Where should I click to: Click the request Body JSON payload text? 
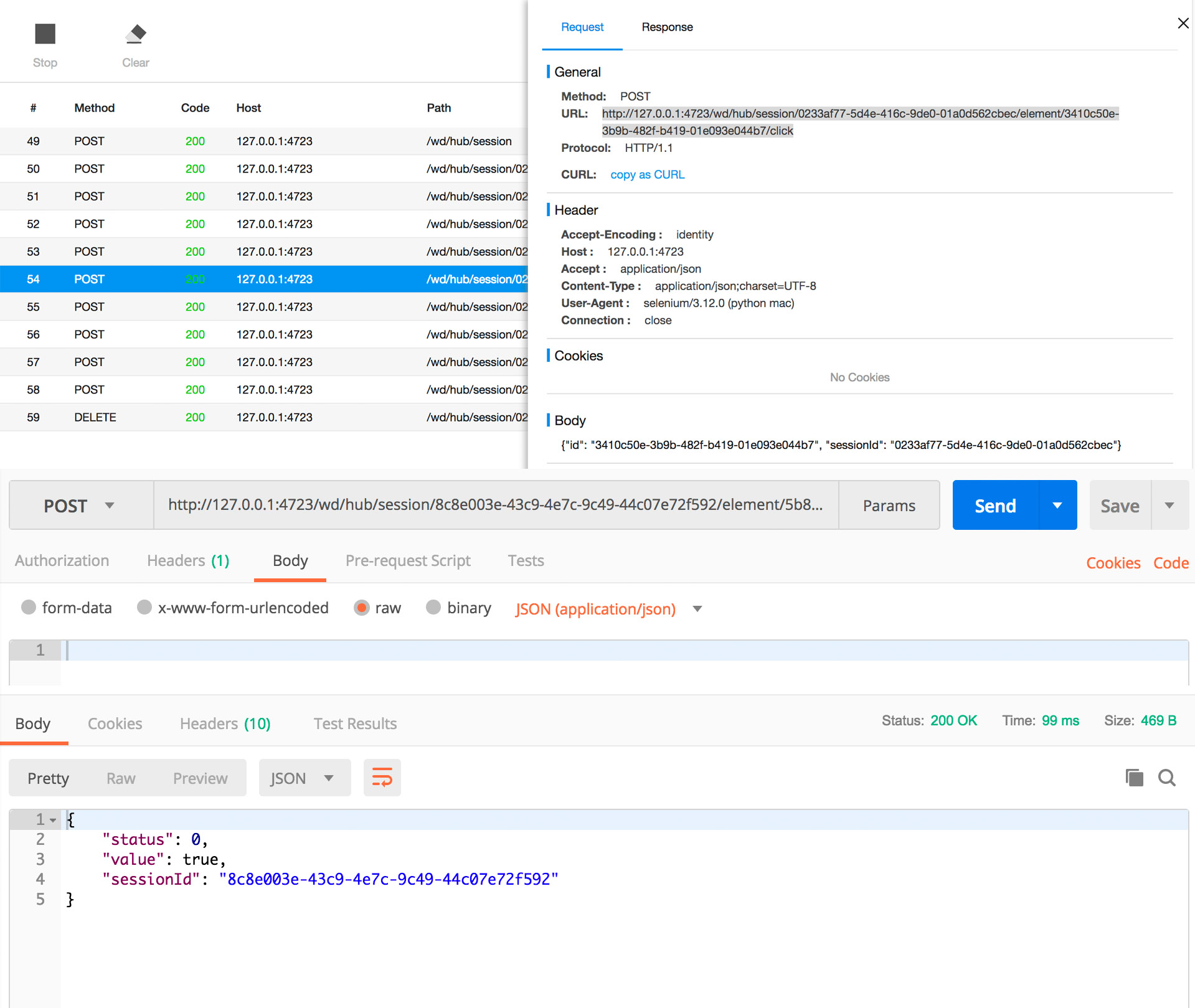(841, 445)
